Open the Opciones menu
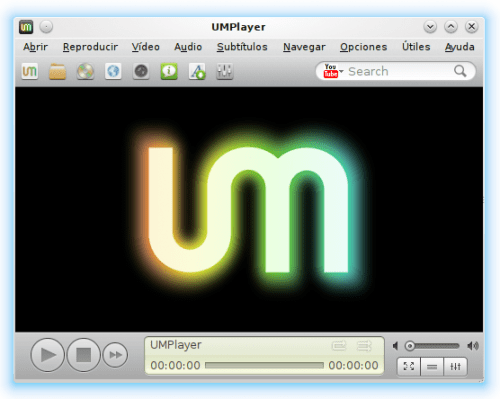 (364, 47)
